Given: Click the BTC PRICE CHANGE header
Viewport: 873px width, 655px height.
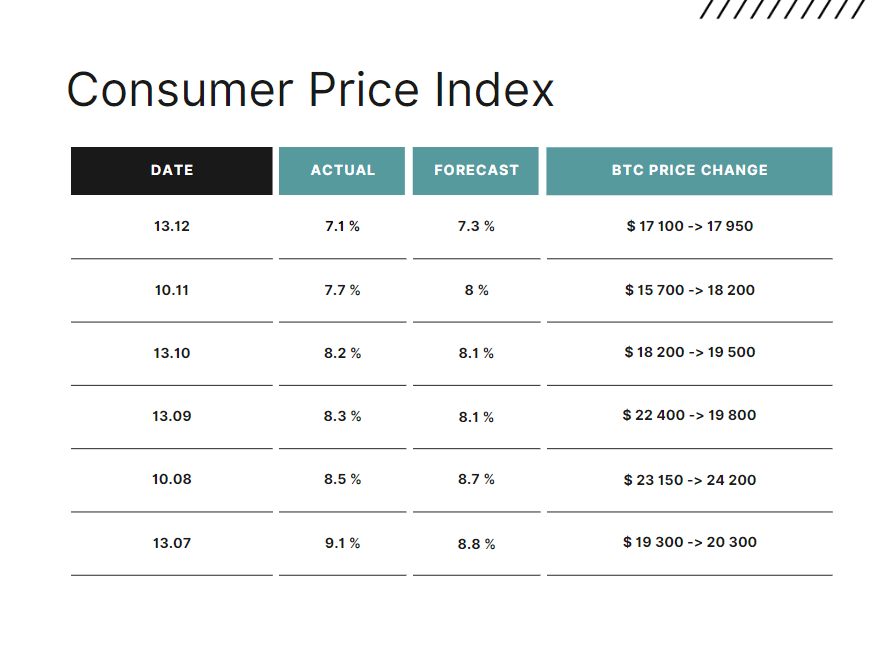Looking at the screenshot, I should (x=689, y=170).
